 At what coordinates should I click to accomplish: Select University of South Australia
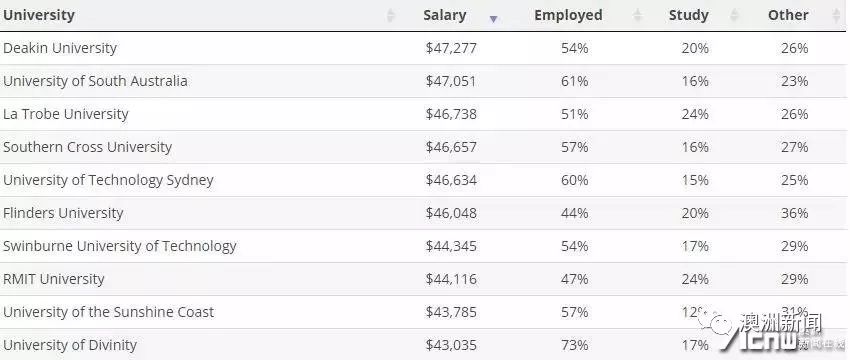[95, 81]
